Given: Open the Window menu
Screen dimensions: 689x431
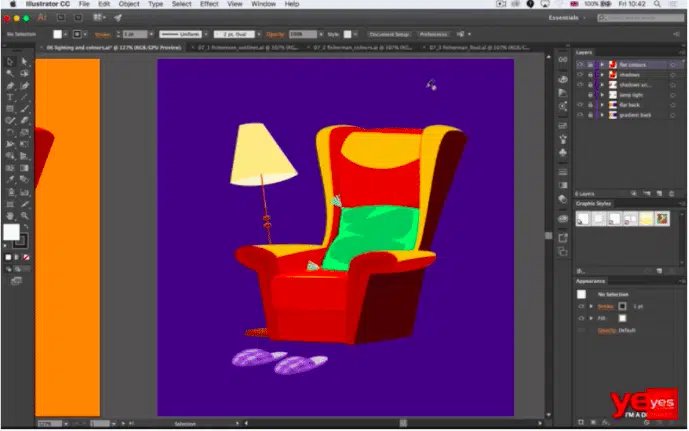Looking at the screenshot, I should [263, 4].
